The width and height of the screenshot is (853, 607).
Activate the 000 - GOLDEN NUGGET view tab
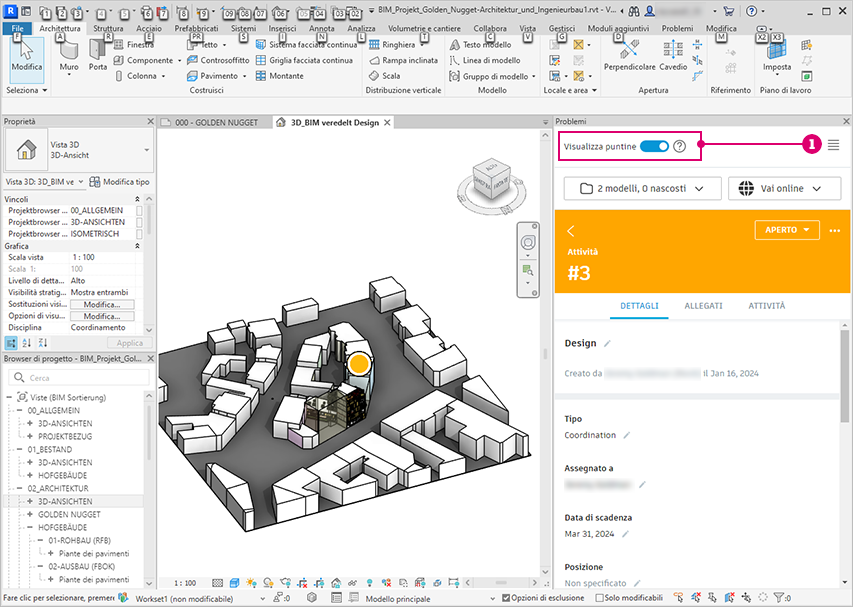tap(211, 123)
